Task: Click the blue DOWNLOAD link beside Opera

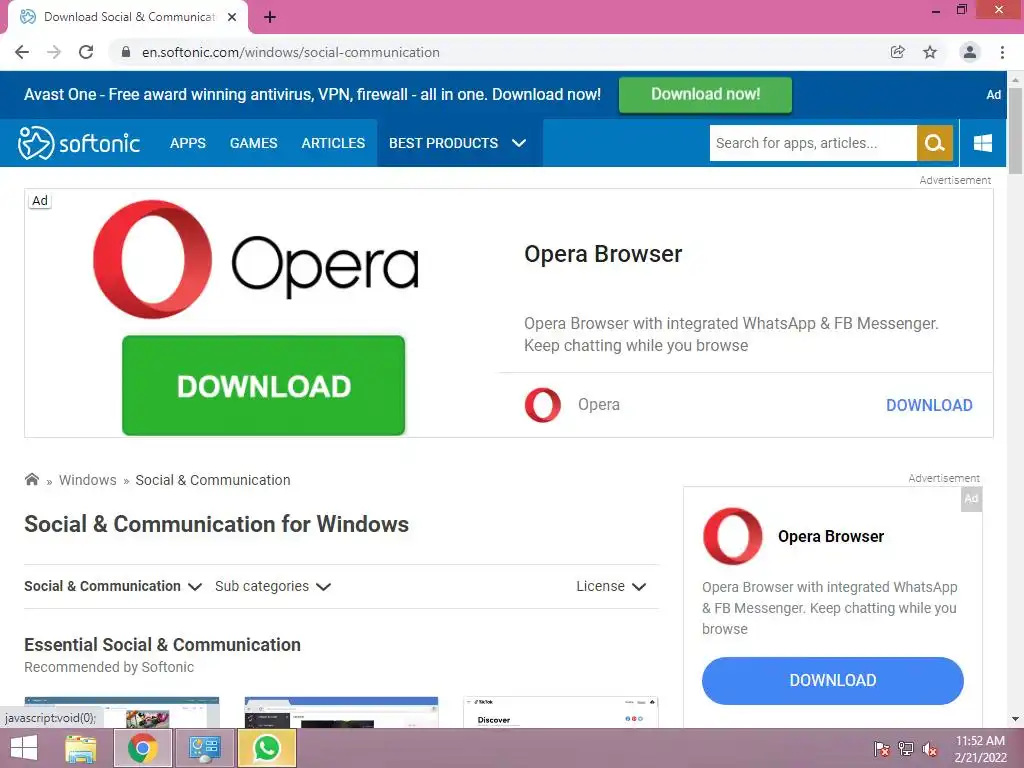Action: pos(929,405)
